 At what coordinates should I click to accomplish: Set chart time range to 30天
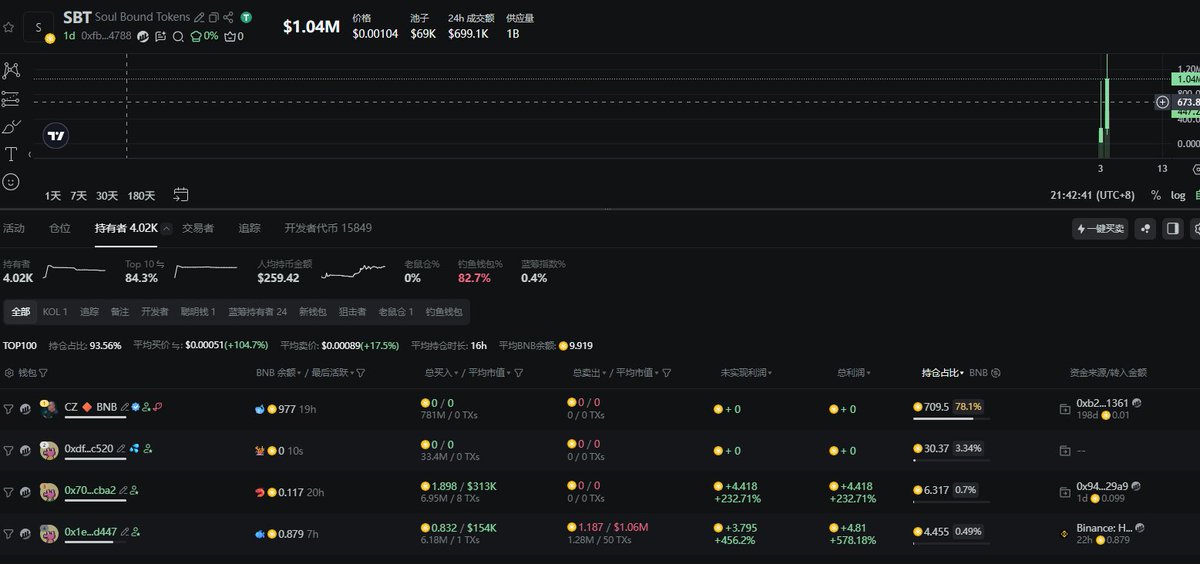click(107, 195)
